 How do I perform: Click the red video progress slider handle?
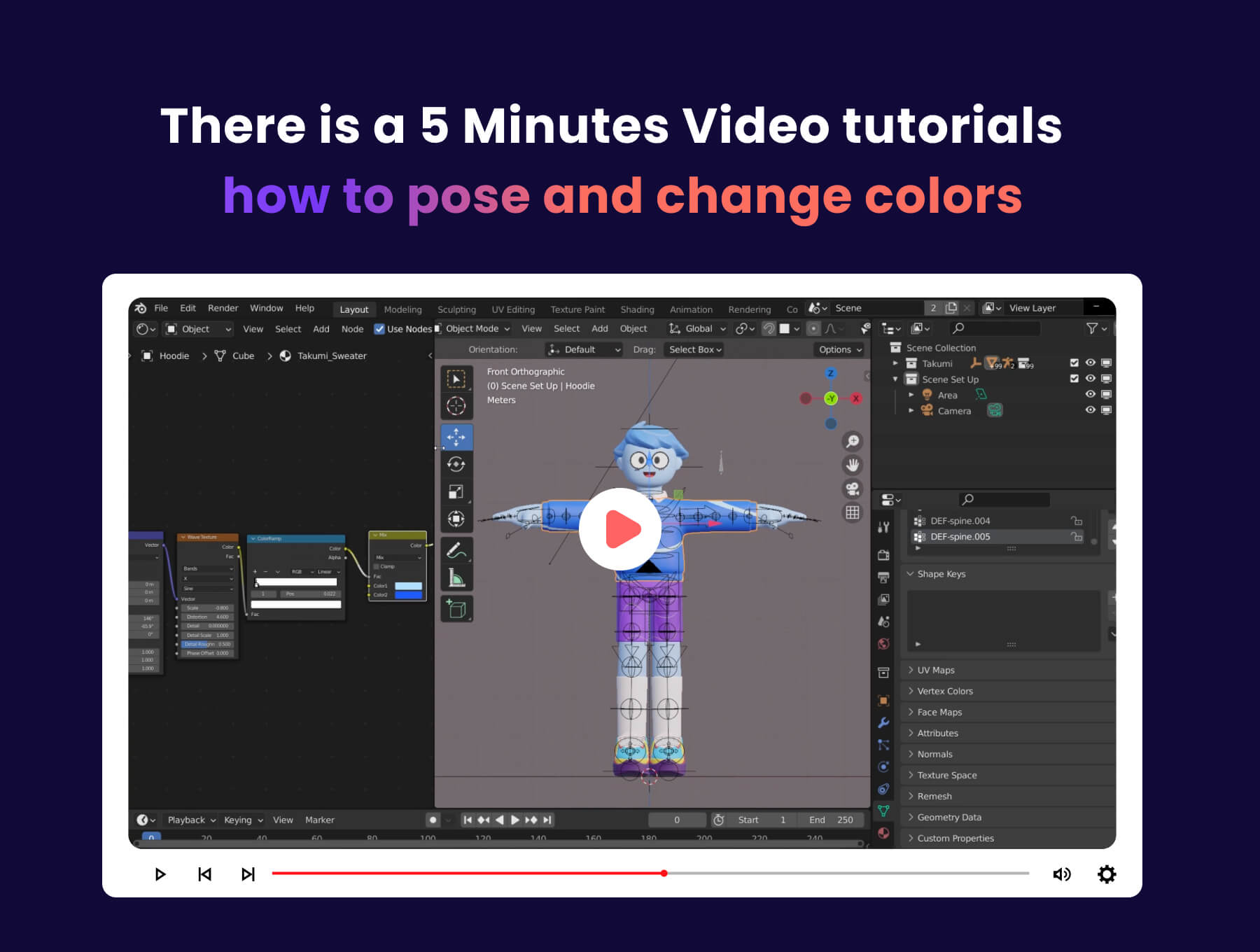click(664, 873)
